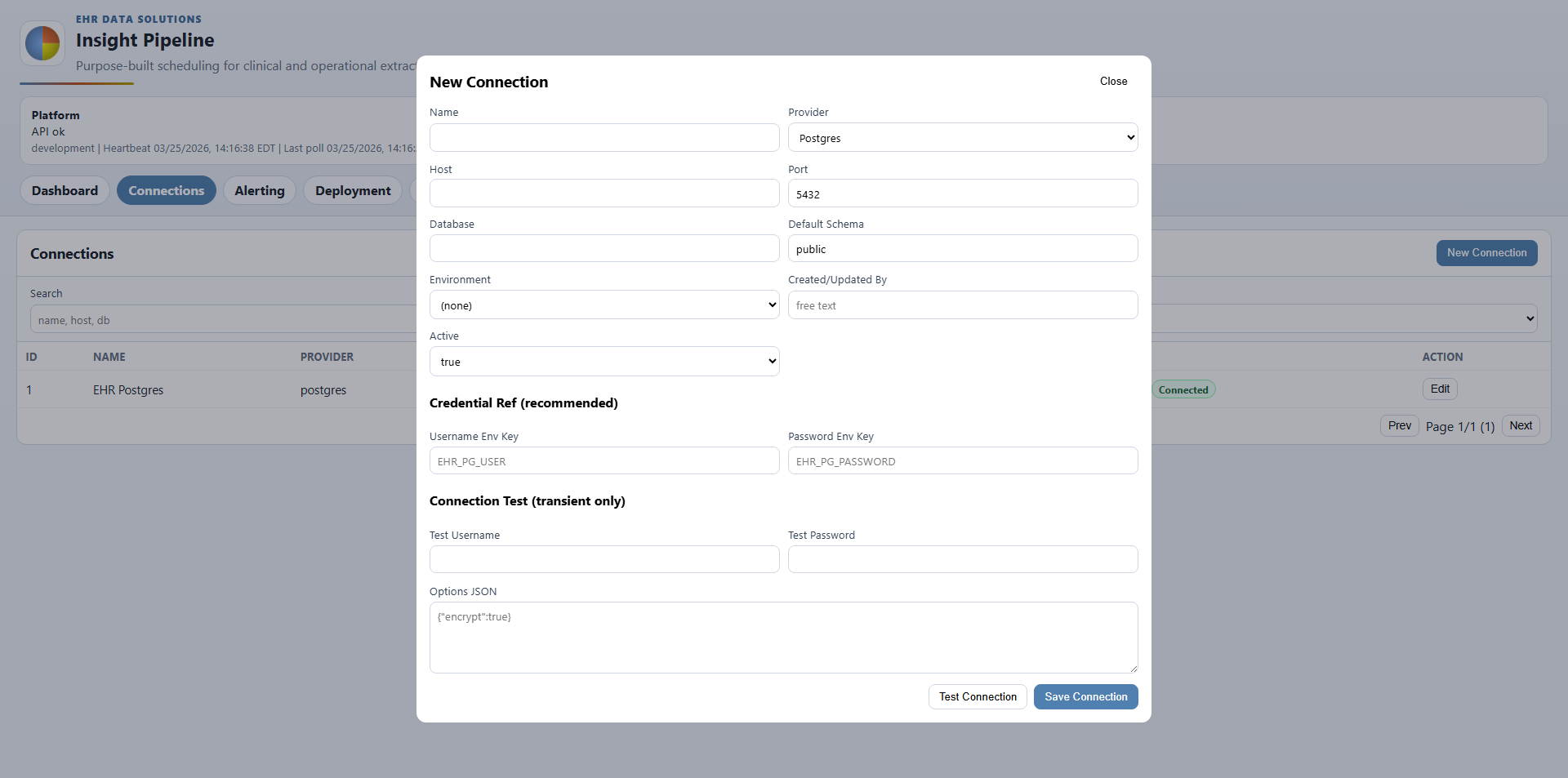
Task: Close the New Connection dialog
Action: coord(1113,81)
